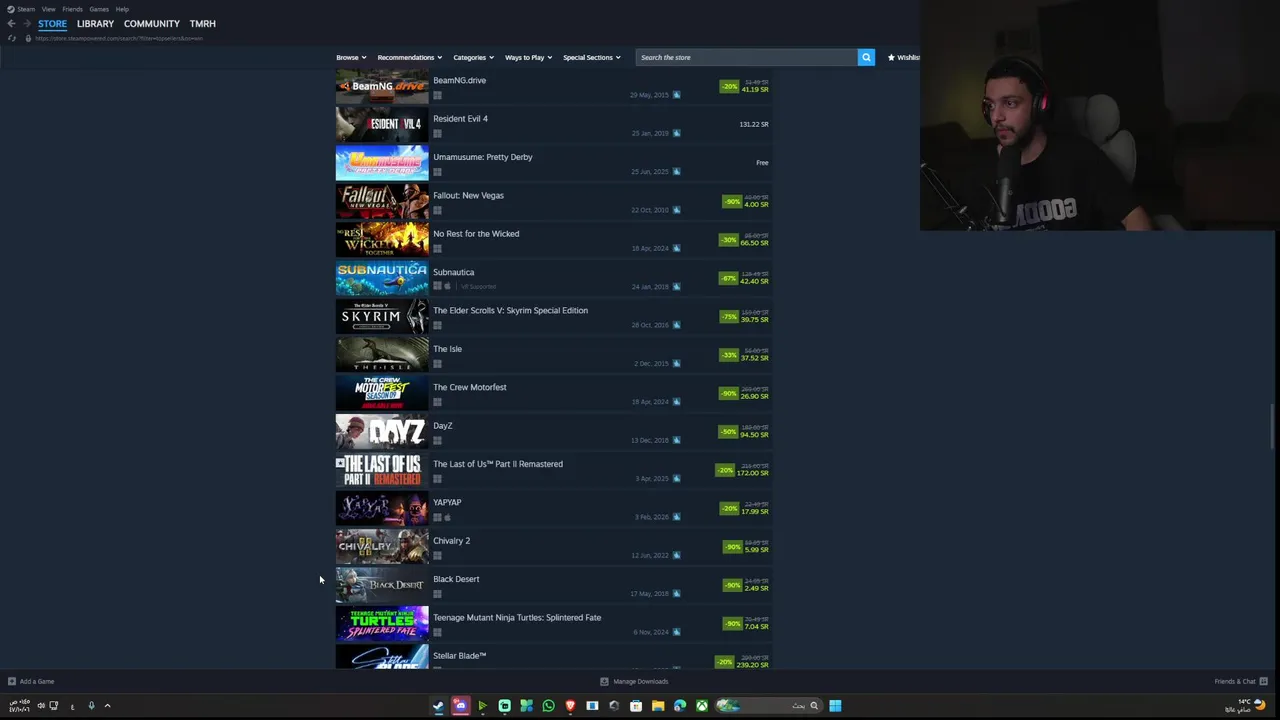Image resolution: width=1280 pixels, height=720 pixels.
Task: Click the Add a Game plus icon
Action: click(x=12, y=681)
